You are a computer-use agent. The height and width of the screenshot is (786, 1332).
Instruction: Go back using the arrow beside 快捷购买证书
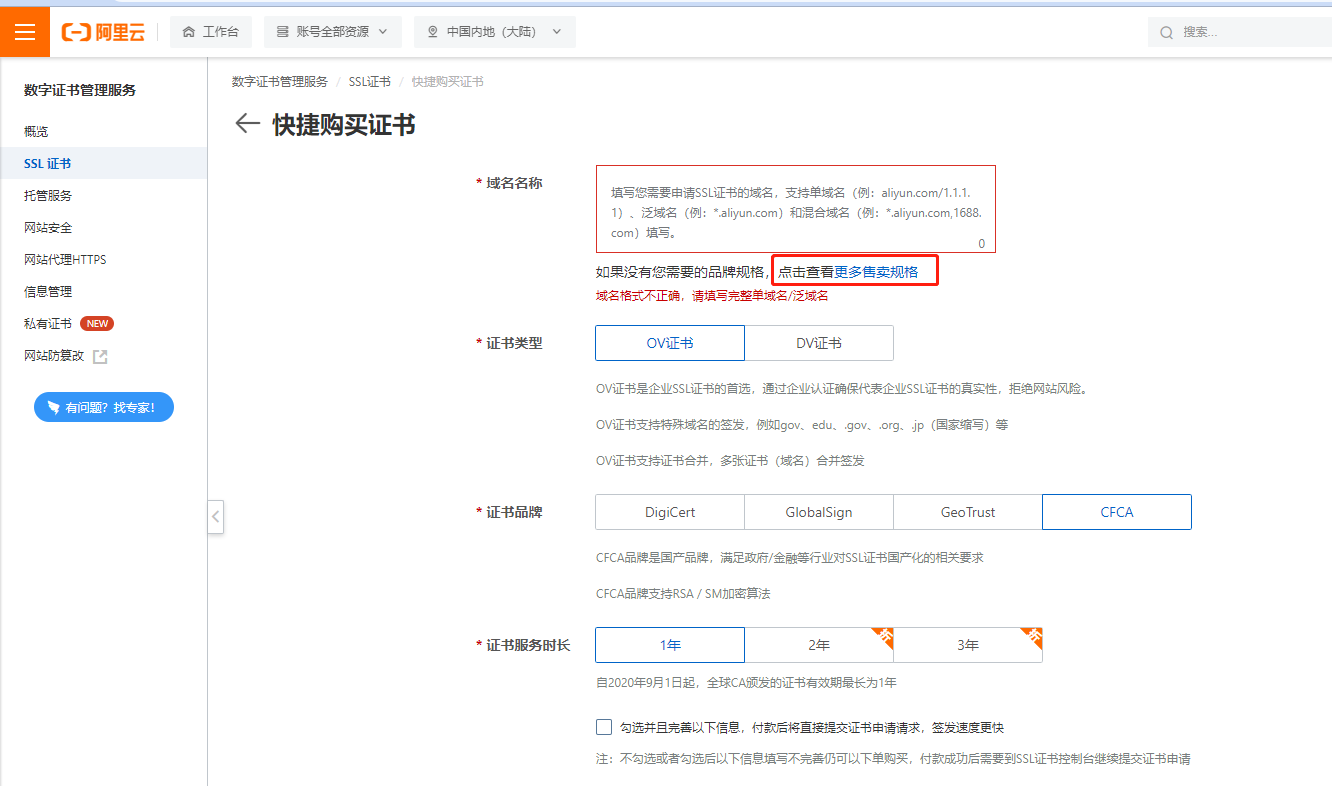(x=247, y=124)
